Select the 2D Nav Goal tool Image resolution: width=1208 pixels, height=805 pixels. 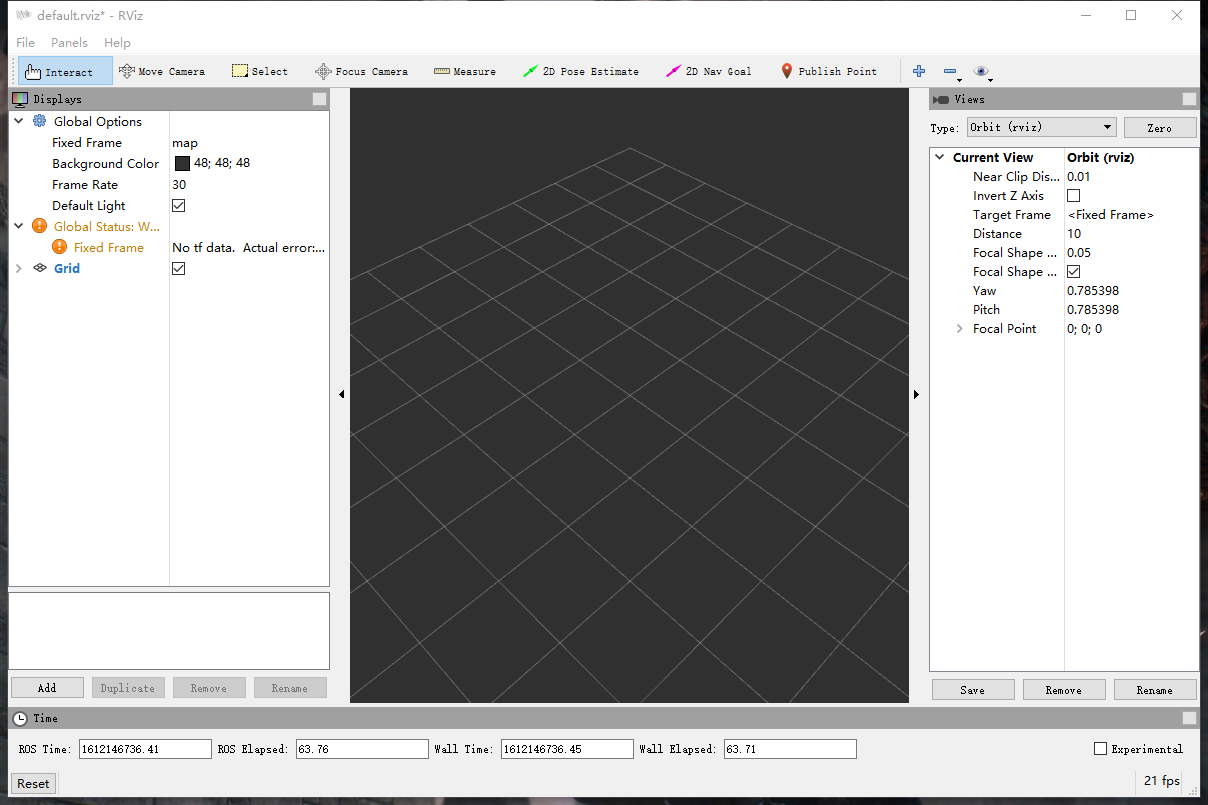point(709,71)
